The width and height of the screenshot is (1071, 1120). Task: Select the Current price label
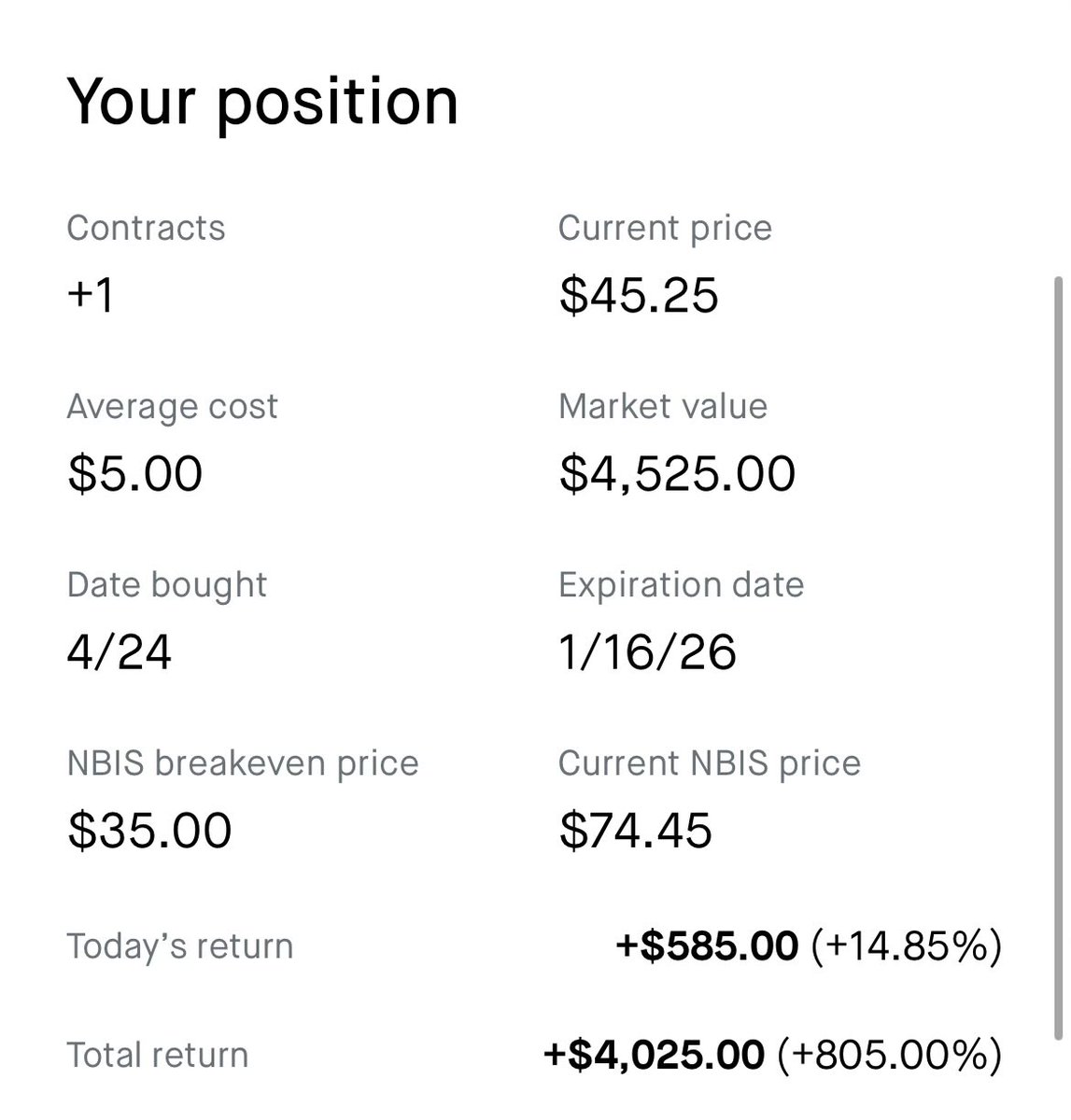(x=665, y=228)
